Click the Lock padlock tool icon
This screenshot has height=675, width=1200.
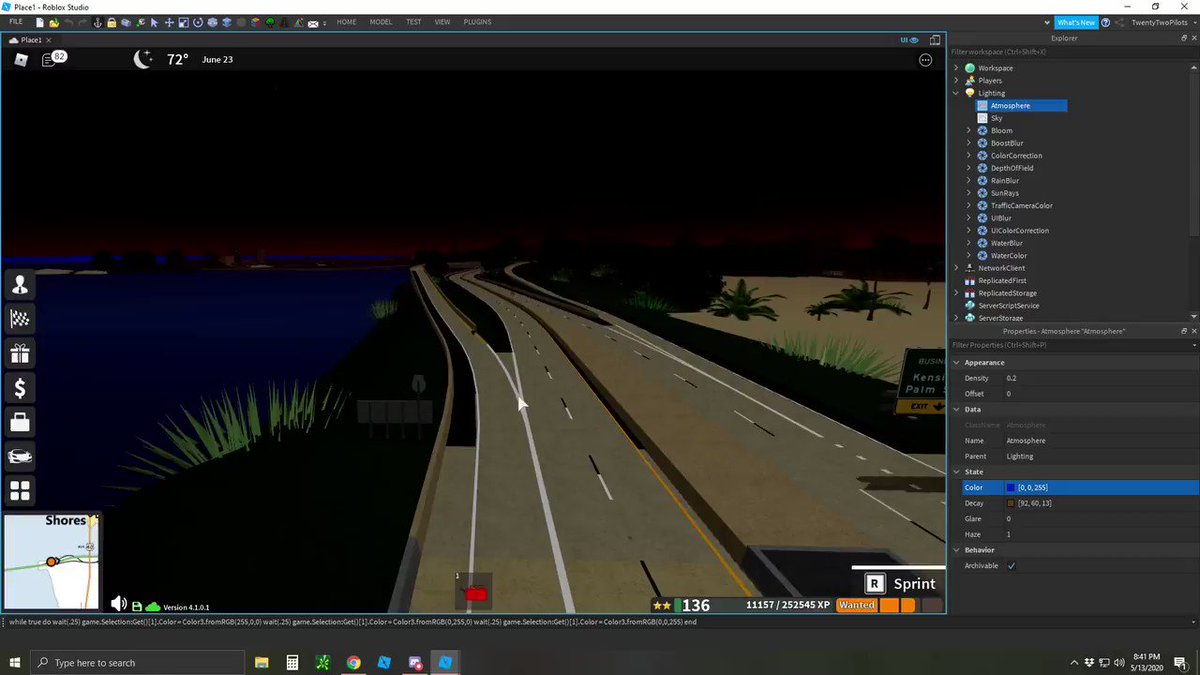click(x=112, y=22)
